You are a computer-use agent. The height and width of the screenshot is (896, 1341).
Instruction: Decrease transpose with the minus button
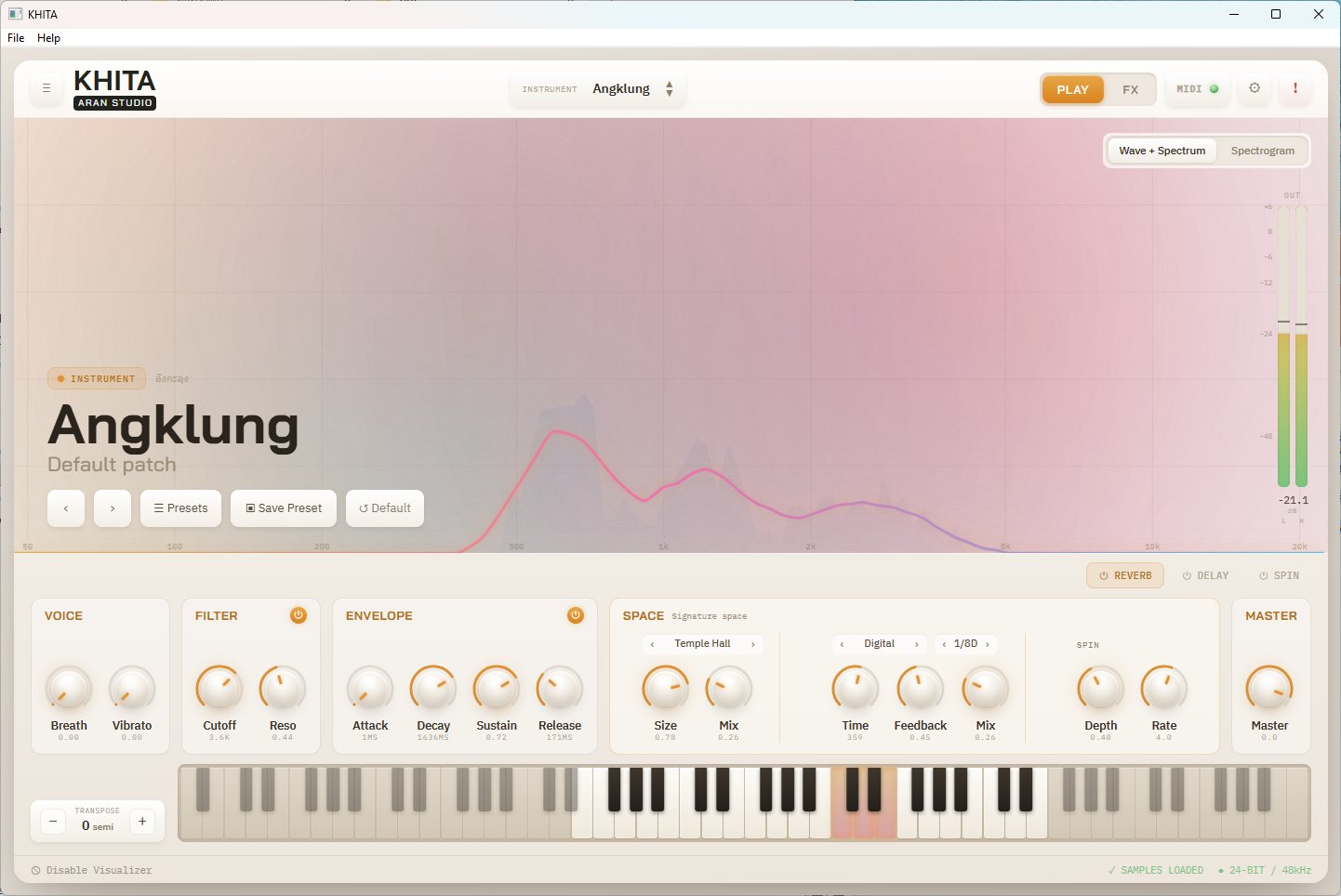coord(53,822)
